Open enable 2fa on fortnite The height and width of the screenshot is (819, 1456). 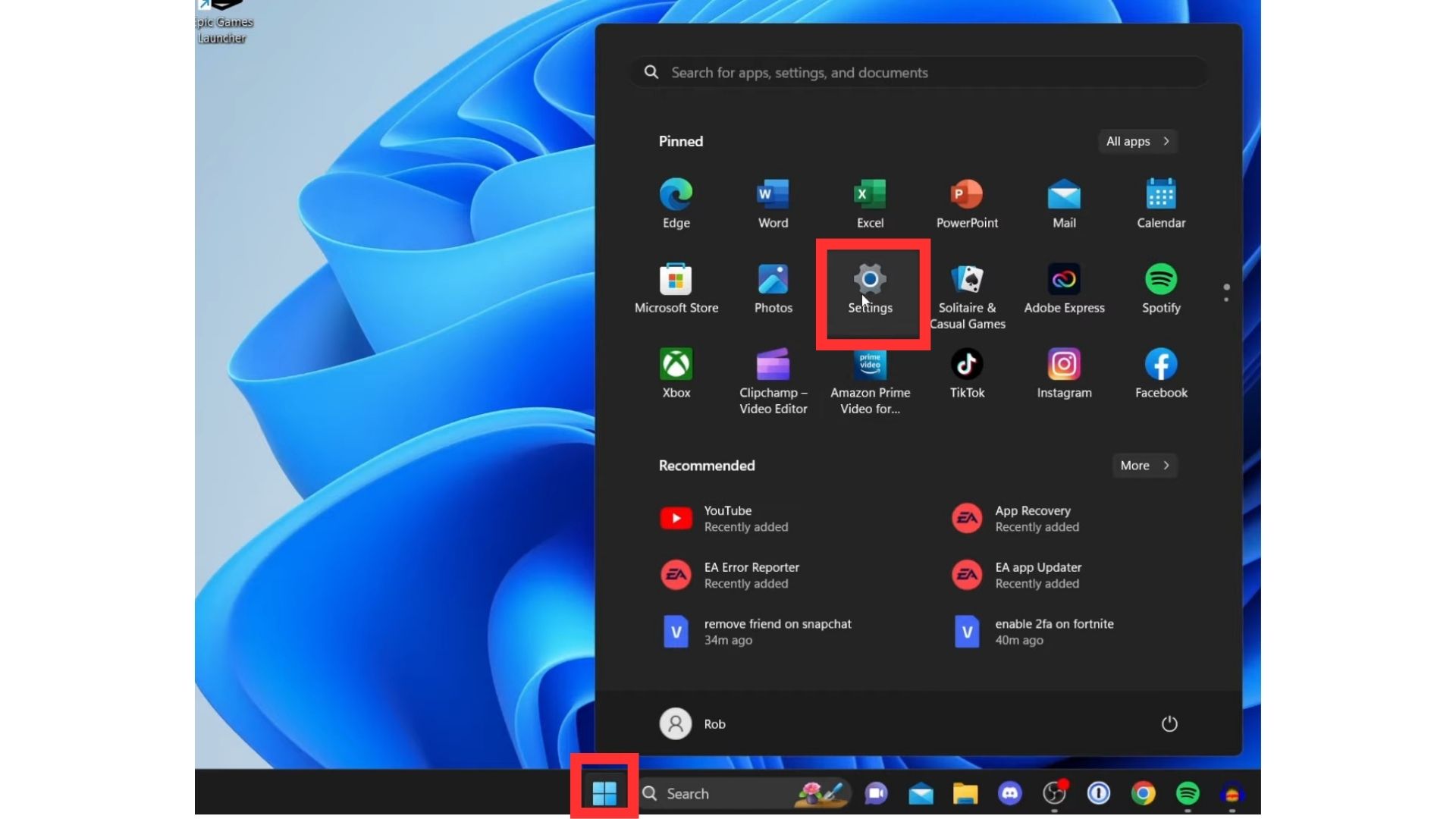1054,631
